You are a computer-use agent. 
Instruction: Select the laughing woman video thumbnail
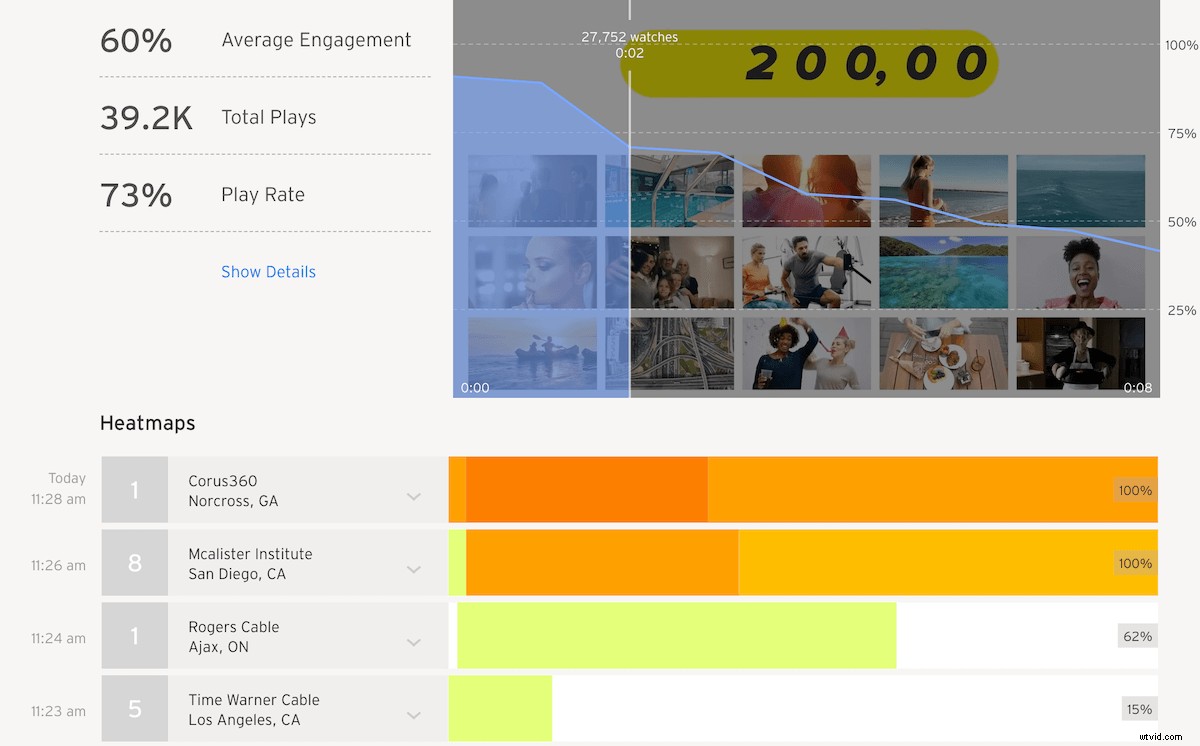point(1080,271)
